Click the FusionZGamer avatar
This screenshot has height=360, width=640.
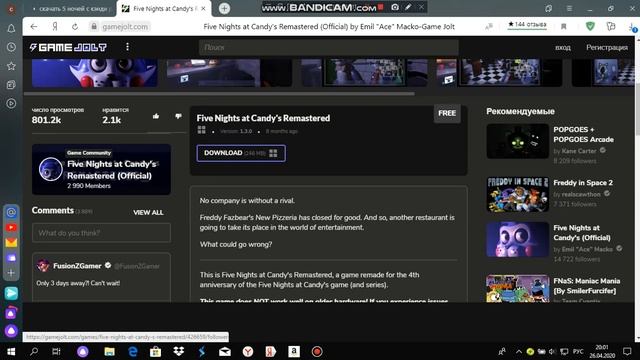43,265
